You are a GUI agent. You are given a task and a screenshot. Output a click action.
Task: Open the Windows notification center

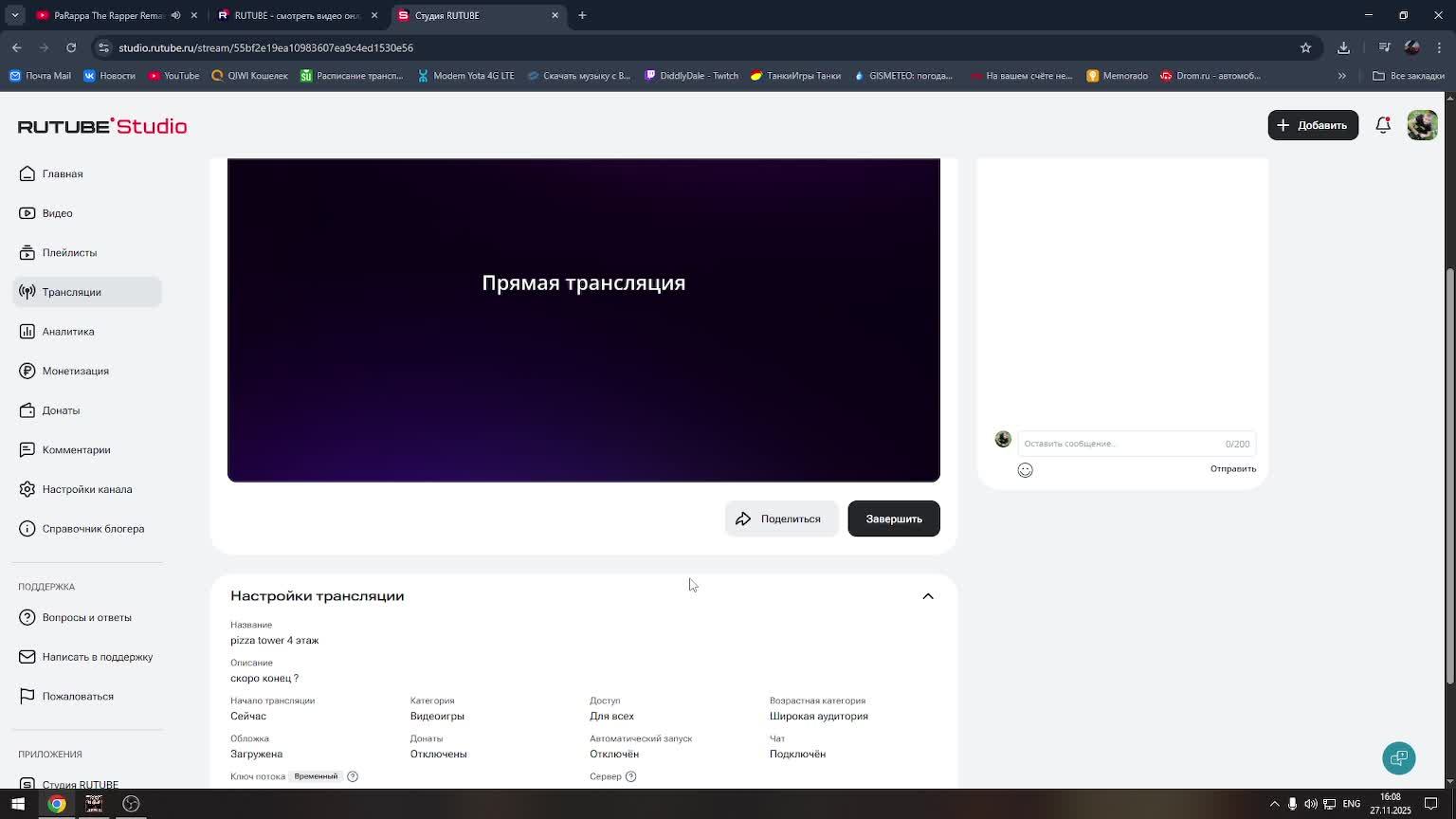1431,804
